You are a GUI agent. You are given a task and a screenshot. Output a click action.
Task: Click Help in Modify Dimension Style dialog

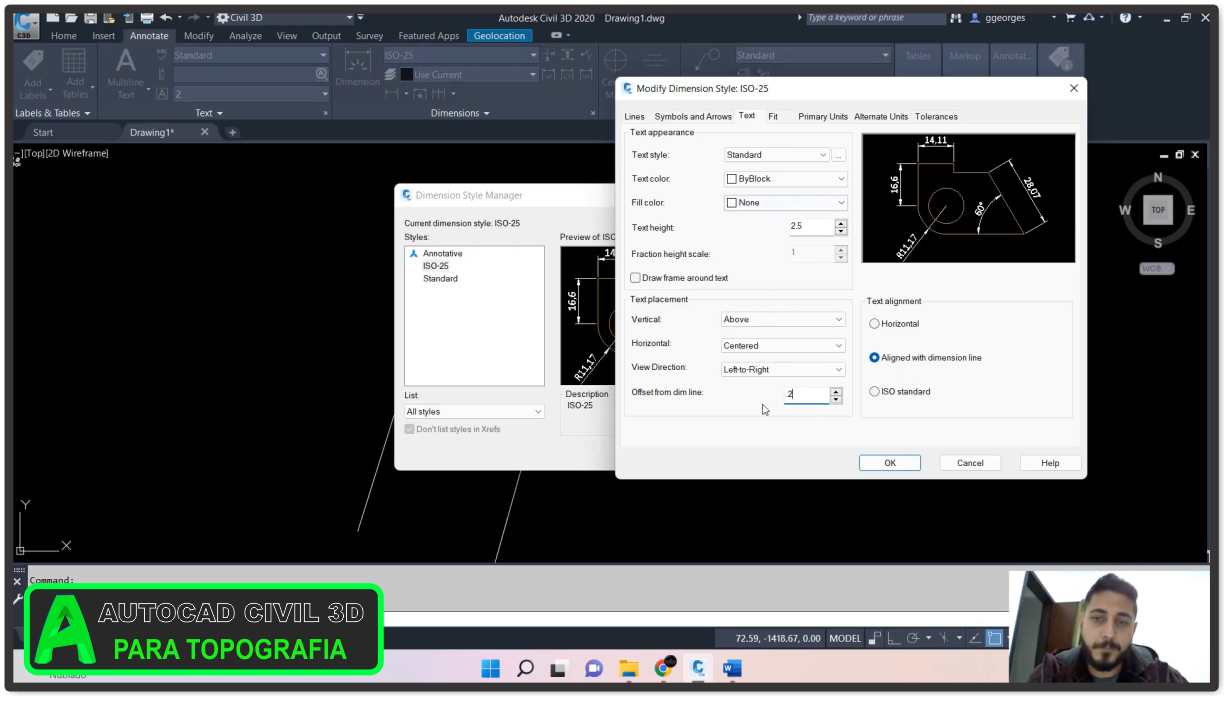pyautogui.click(x=1050, y=463)
